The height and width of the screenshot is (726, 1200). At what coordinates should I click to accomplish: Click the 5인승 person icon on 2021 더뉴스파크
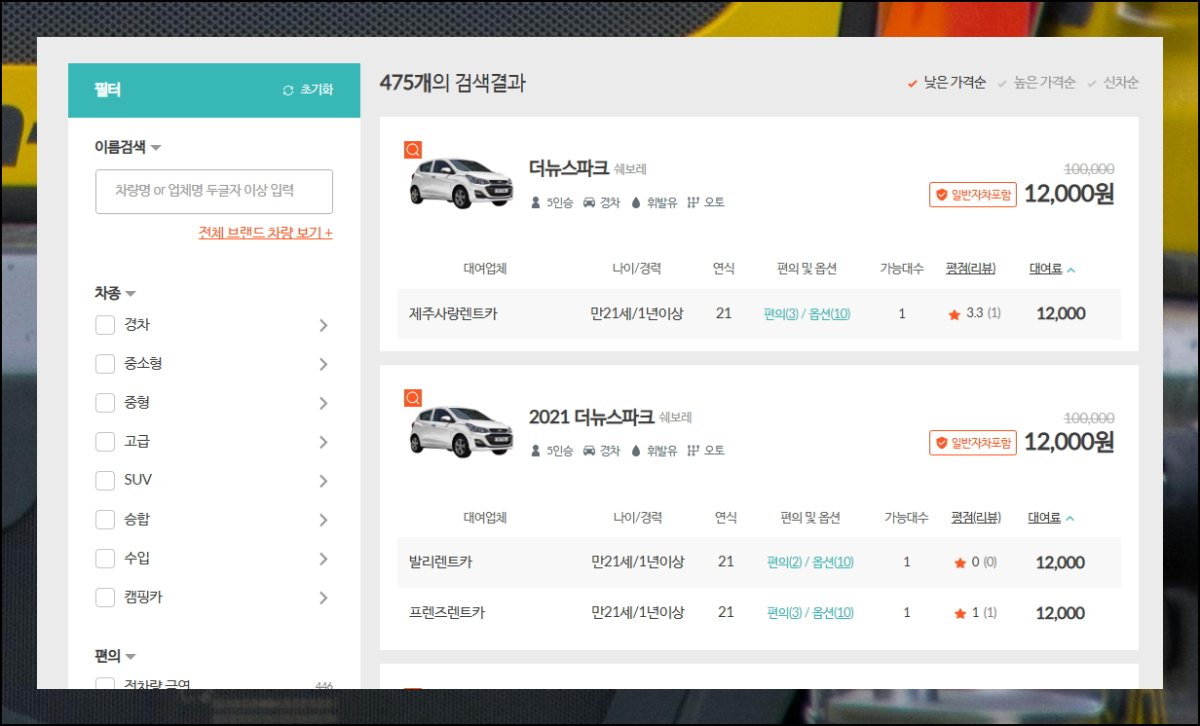point(536,451)
